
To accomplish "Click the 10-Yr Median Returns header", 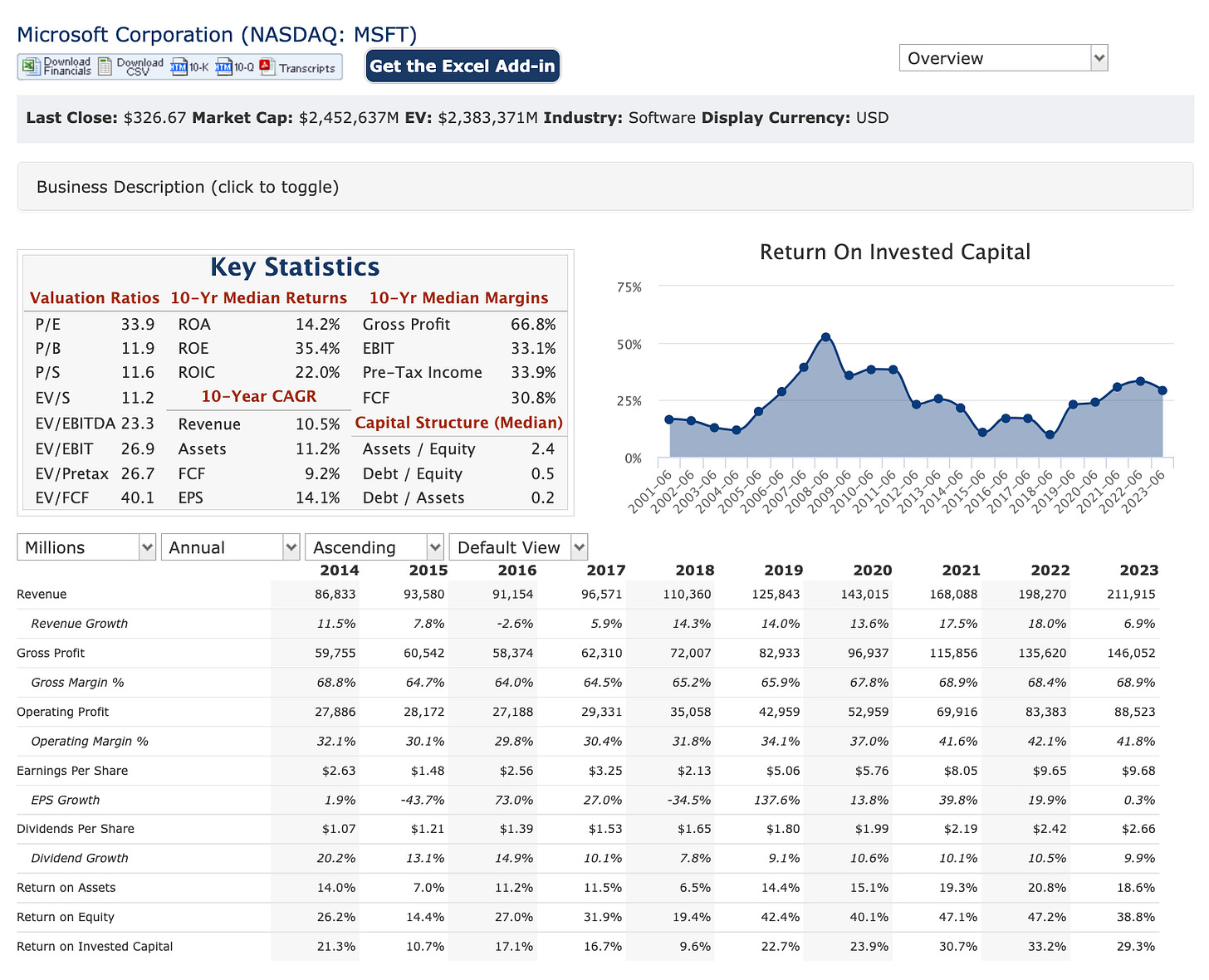I will pyautogui.click(x=259, y=298).
